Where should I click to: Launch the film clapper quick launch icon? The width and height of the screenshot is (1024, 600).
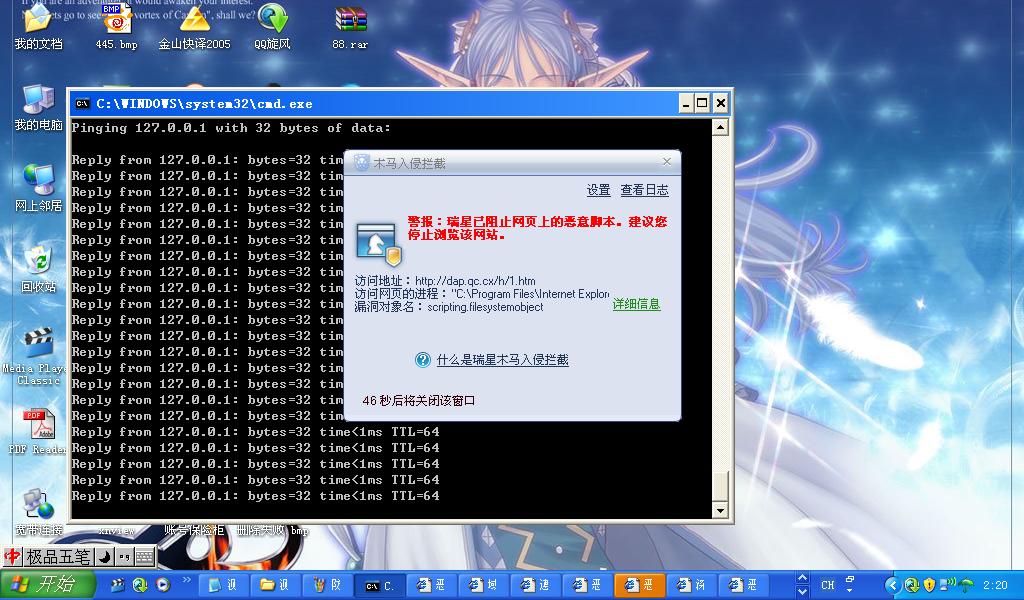click(118, 585)
